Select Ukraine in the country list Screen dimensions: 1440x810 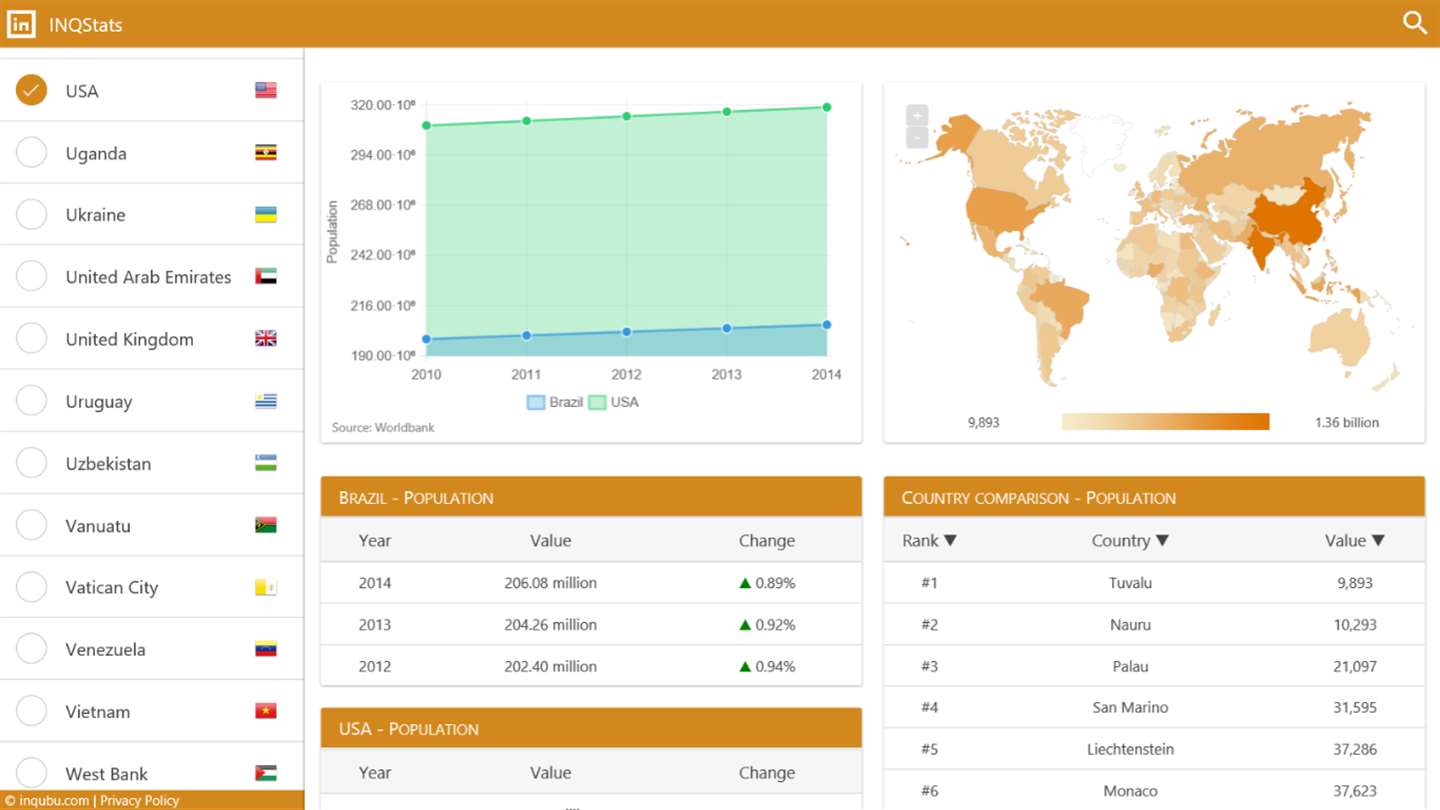32,215
